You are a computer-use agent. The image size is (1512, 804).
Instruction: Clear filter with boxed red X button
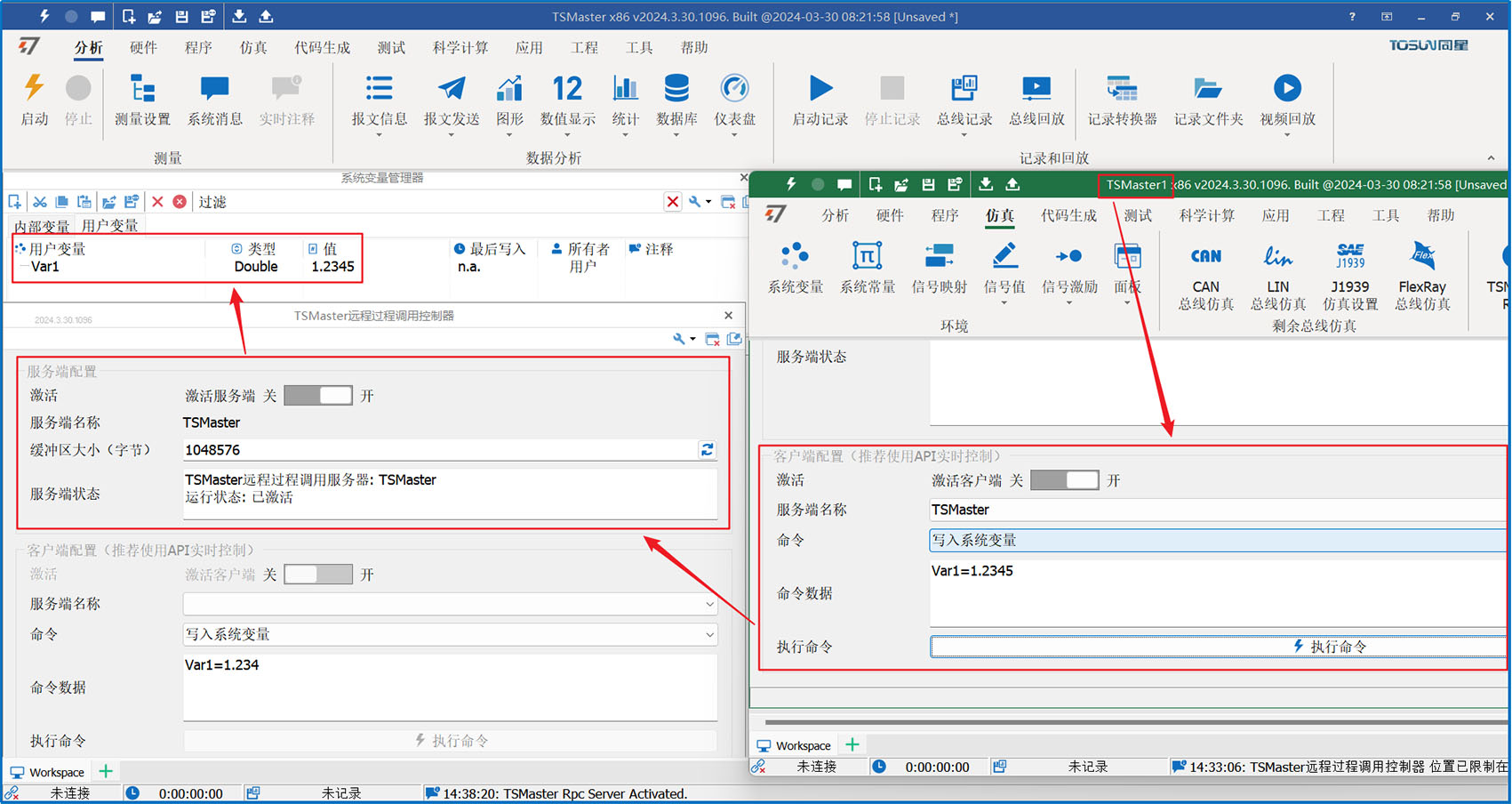pyautogui.click(x=673, y=202)
